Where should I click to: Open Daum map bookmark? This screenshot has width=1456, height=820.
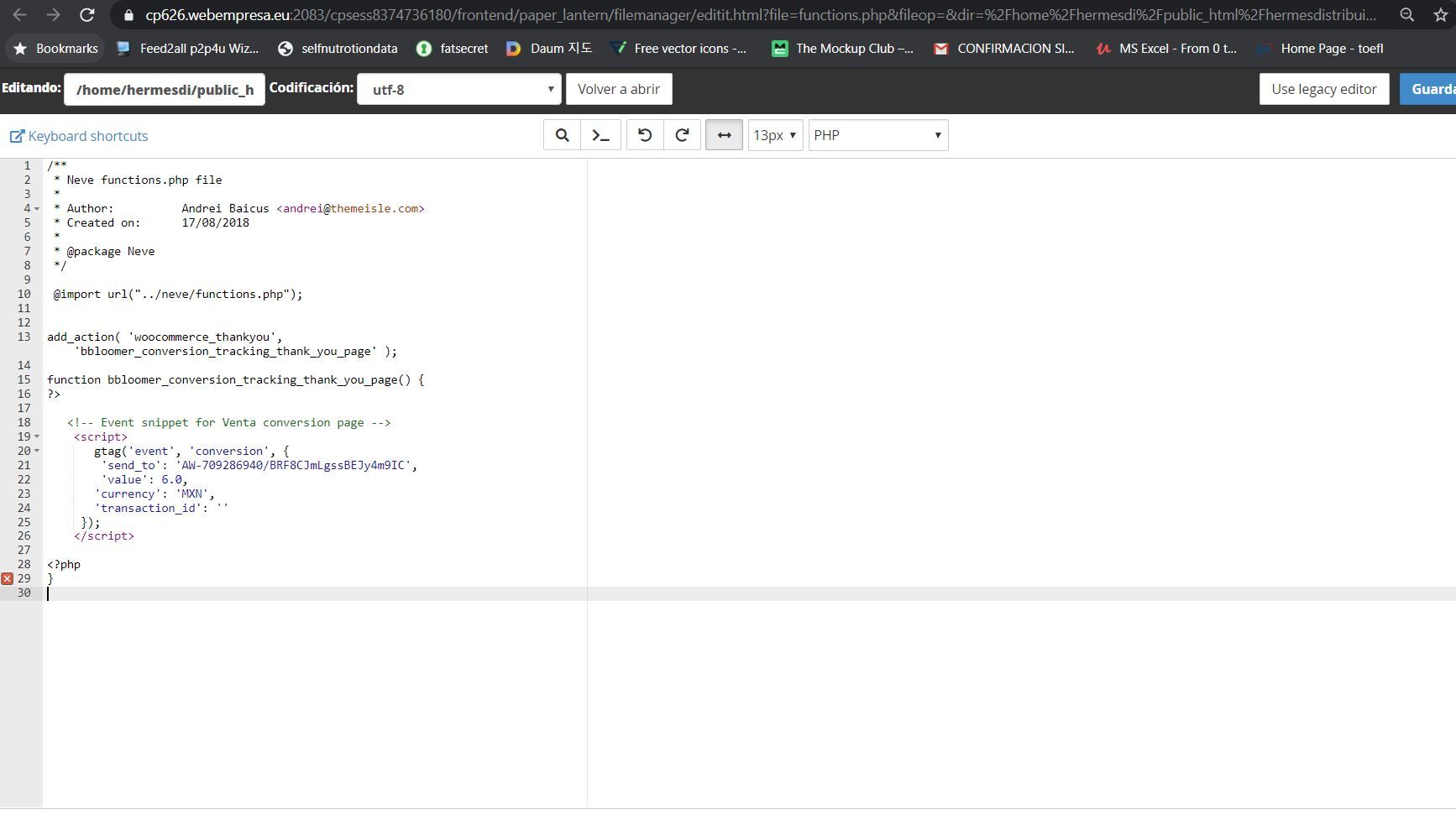coord(549,49)
